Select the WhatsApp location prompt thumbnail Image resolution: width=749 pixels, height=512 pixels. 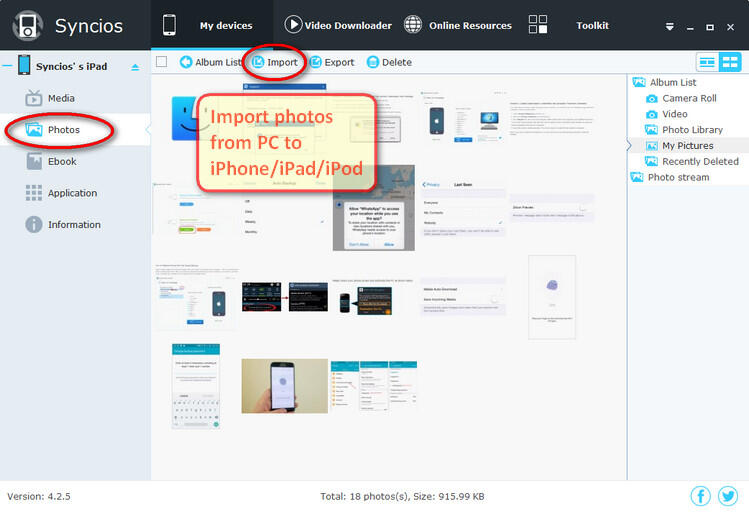[x=374, y=208]
